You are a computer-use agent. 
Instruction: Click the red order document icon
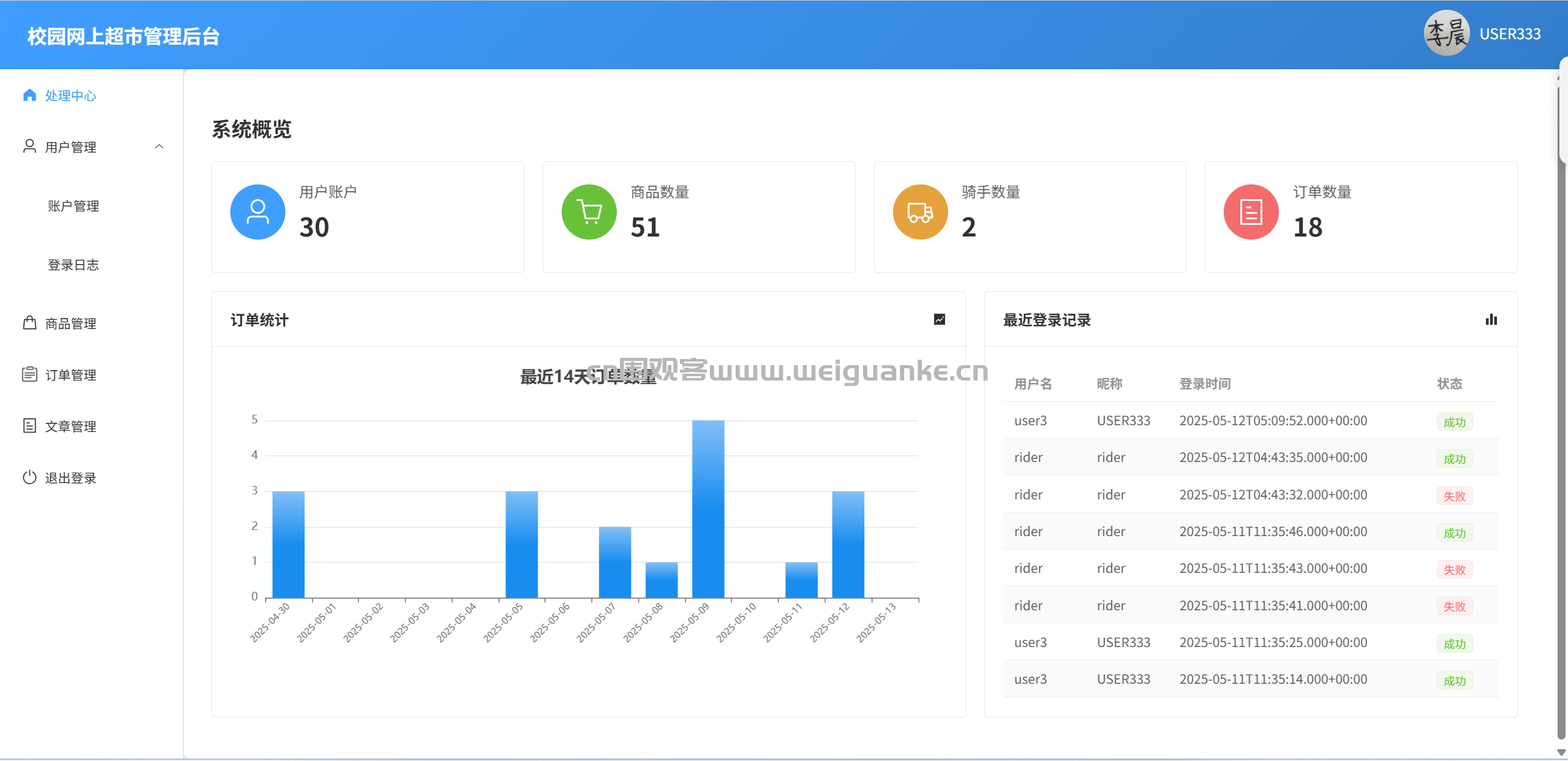1251,212
